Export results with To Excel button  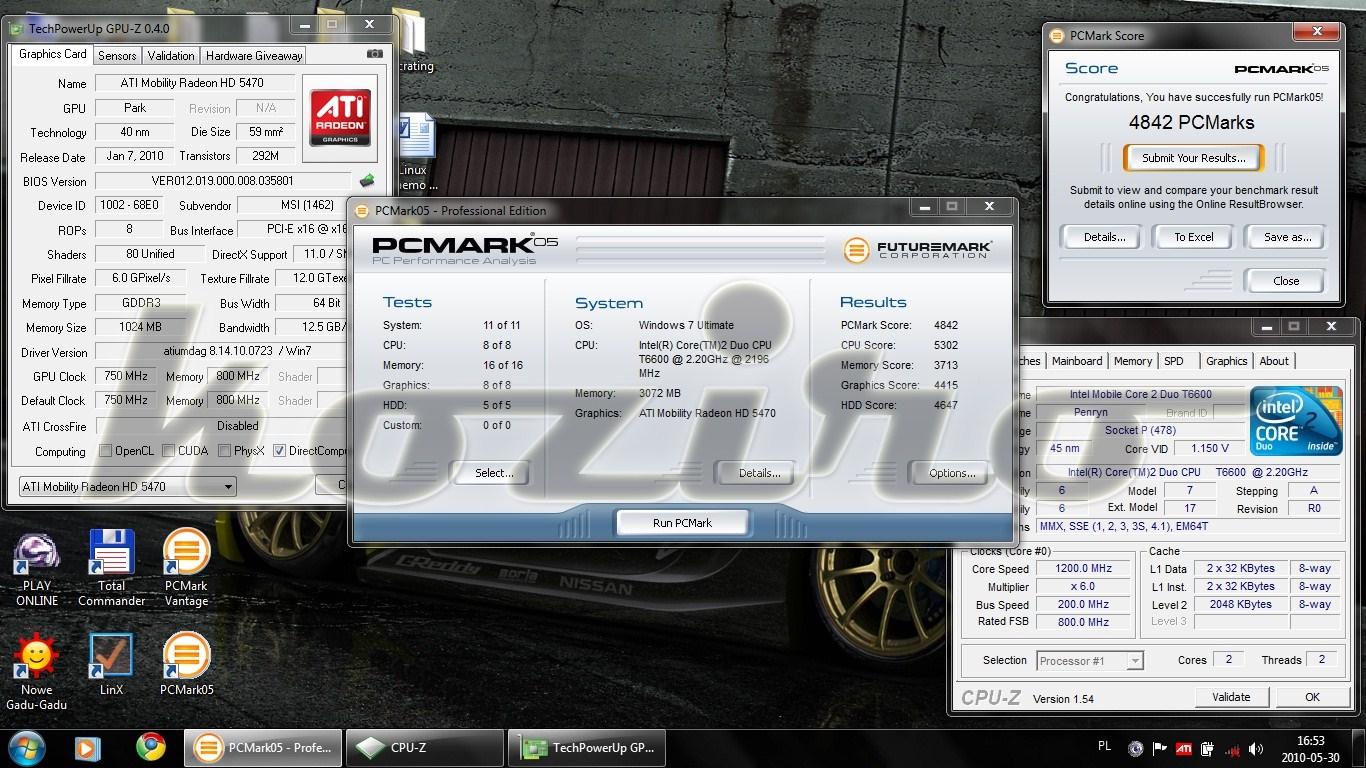tap(1194, 237)
